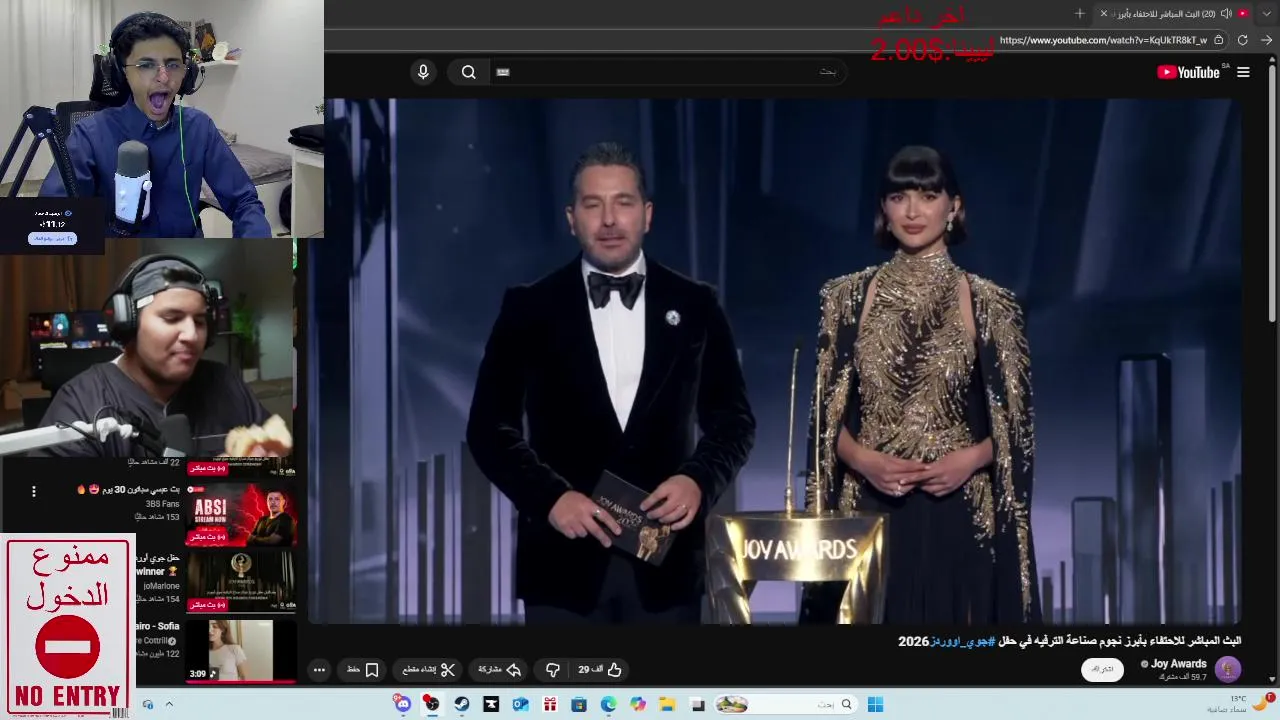Screen dimensions: 1280x720
Task: Switch to the active browser taskbar icon
Action: [x=432, y=704]
